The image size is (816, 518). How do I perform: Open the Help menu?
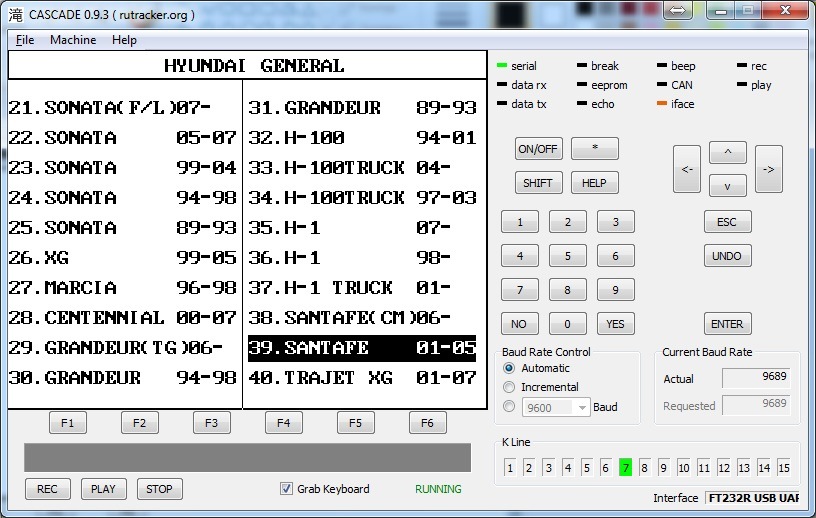pyautogui.click(x=124, y=40)
